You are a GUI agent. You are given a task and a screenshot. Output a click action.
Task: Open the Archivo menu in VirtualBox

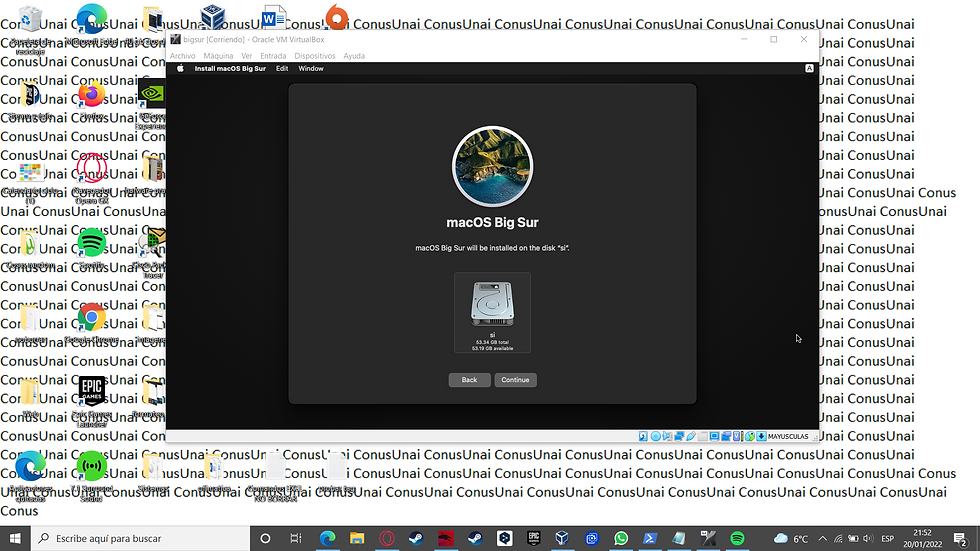182,56
